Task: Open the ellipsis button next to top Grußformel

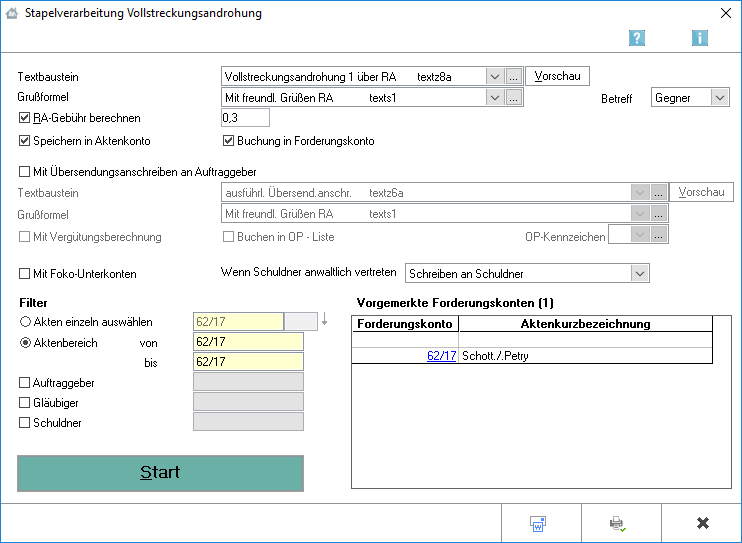Action: coord(513,98)
